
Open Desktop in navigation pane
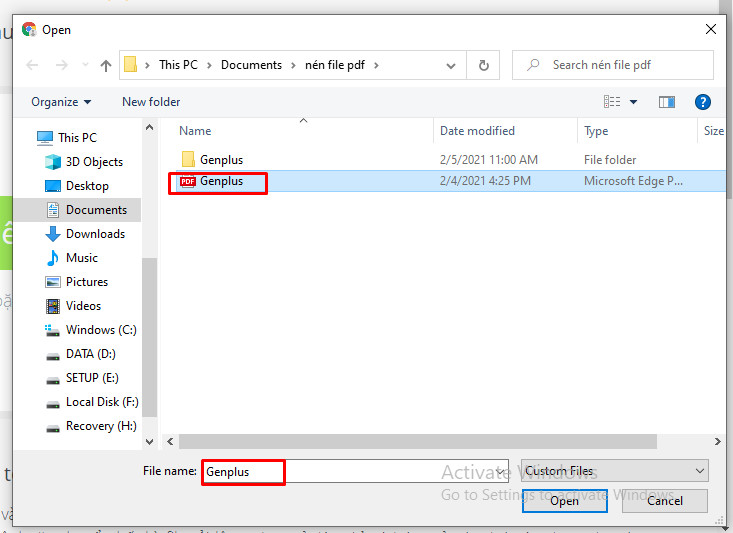[87, 186]
